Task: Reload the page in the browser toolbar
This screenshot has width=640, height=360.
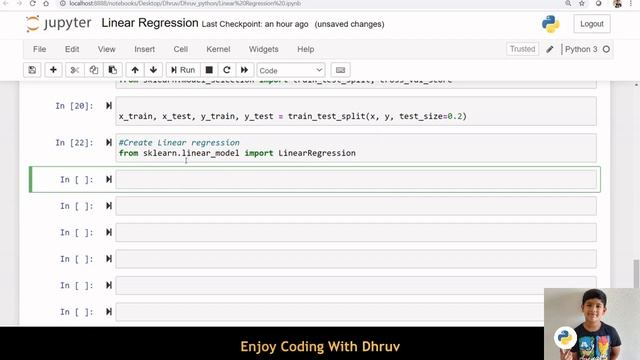Action: [32, 3]
